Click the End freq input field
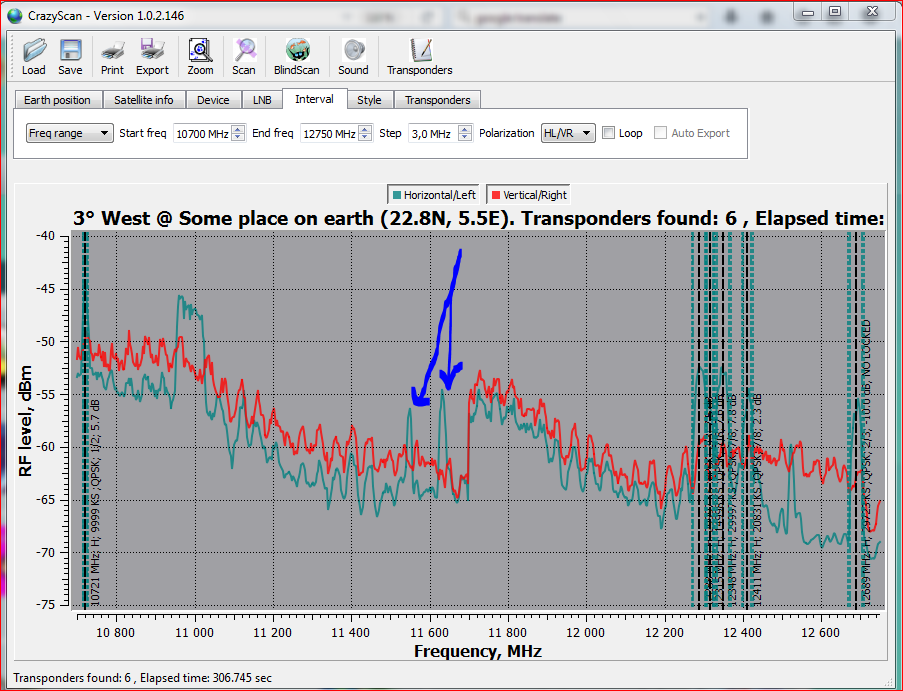Viewport: 903px width, 691px height. [328, 133]
